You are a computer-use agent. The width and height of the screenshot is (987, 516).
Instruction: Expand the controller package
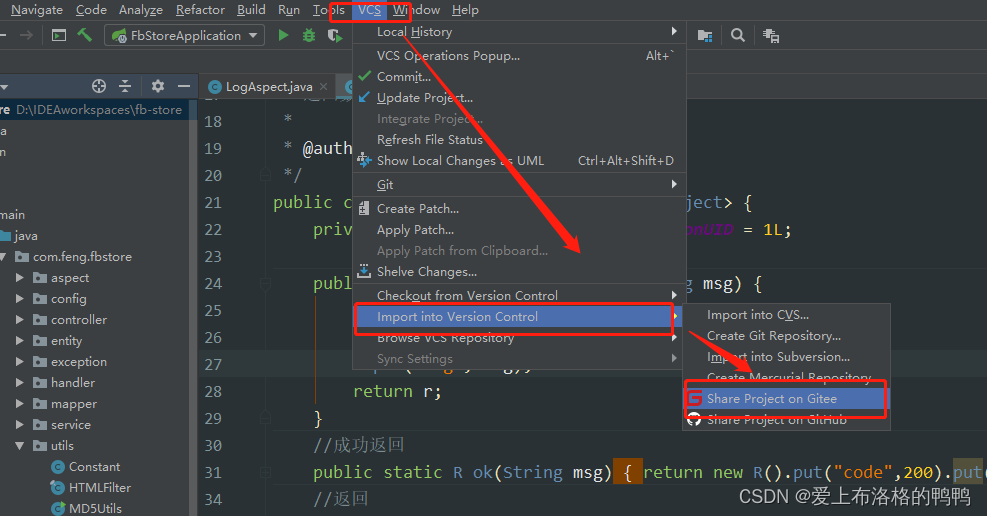tap(20, 320)
